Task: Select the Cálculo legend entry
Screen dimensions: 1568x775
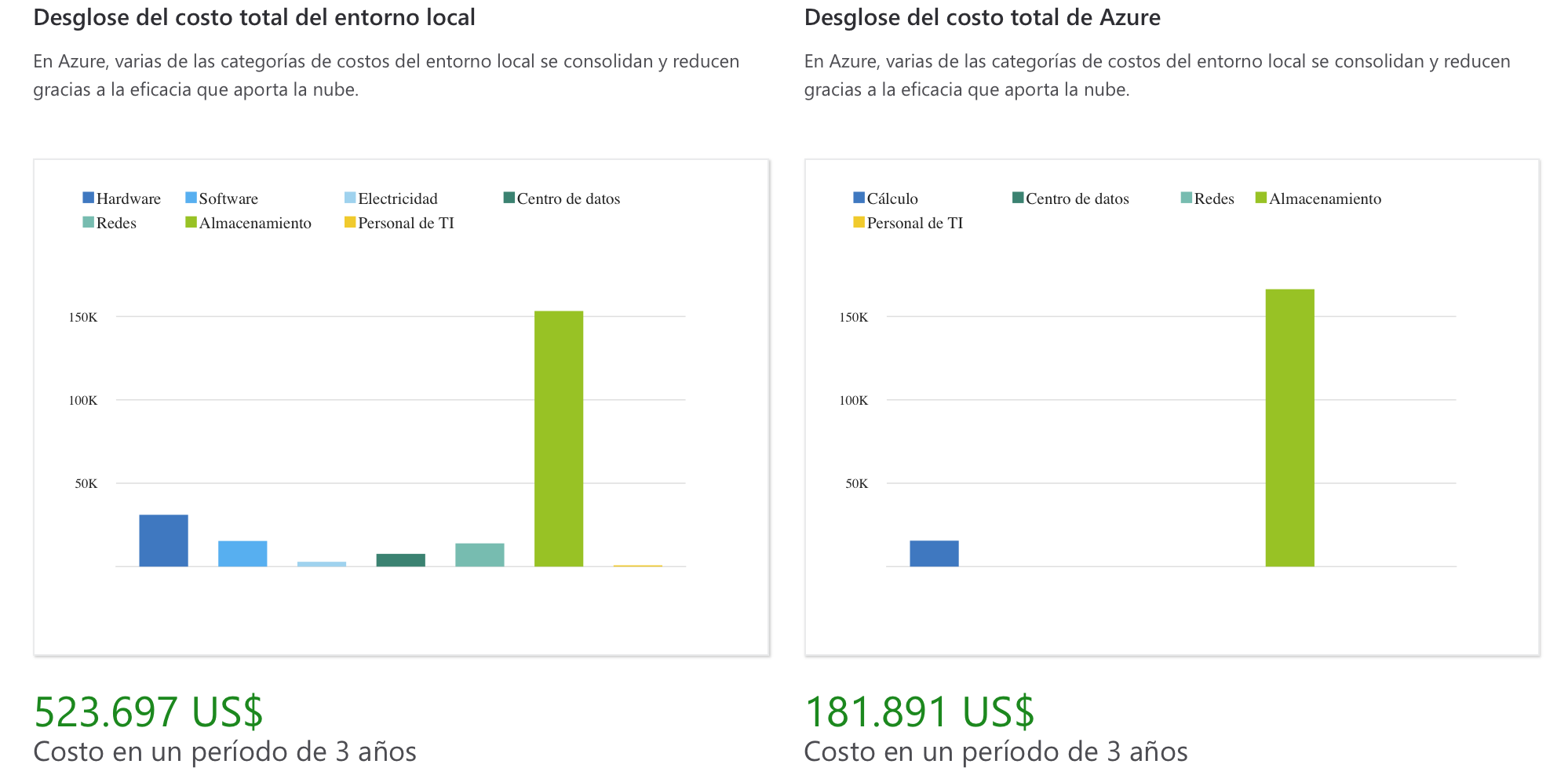Action: (x=885, y=198)
